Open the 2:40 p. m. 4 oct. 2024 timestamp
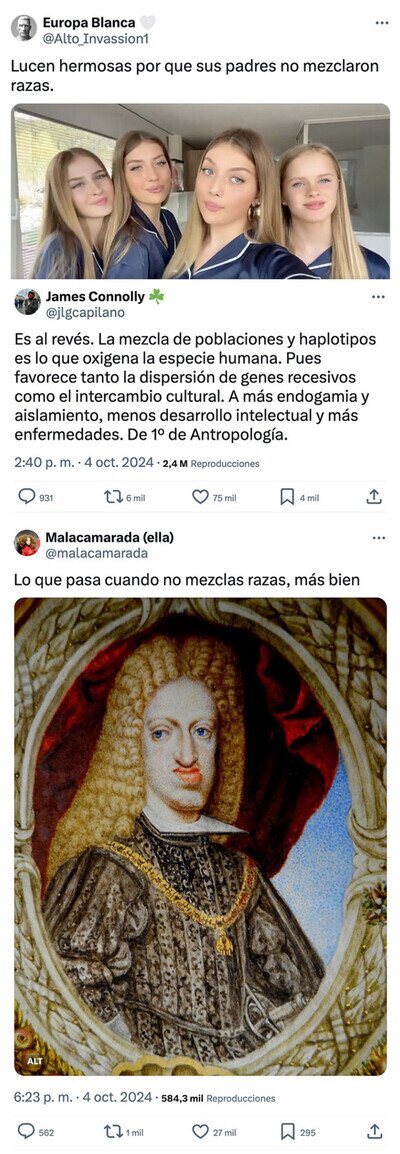 pyautogui.click(x=84, y=464)
